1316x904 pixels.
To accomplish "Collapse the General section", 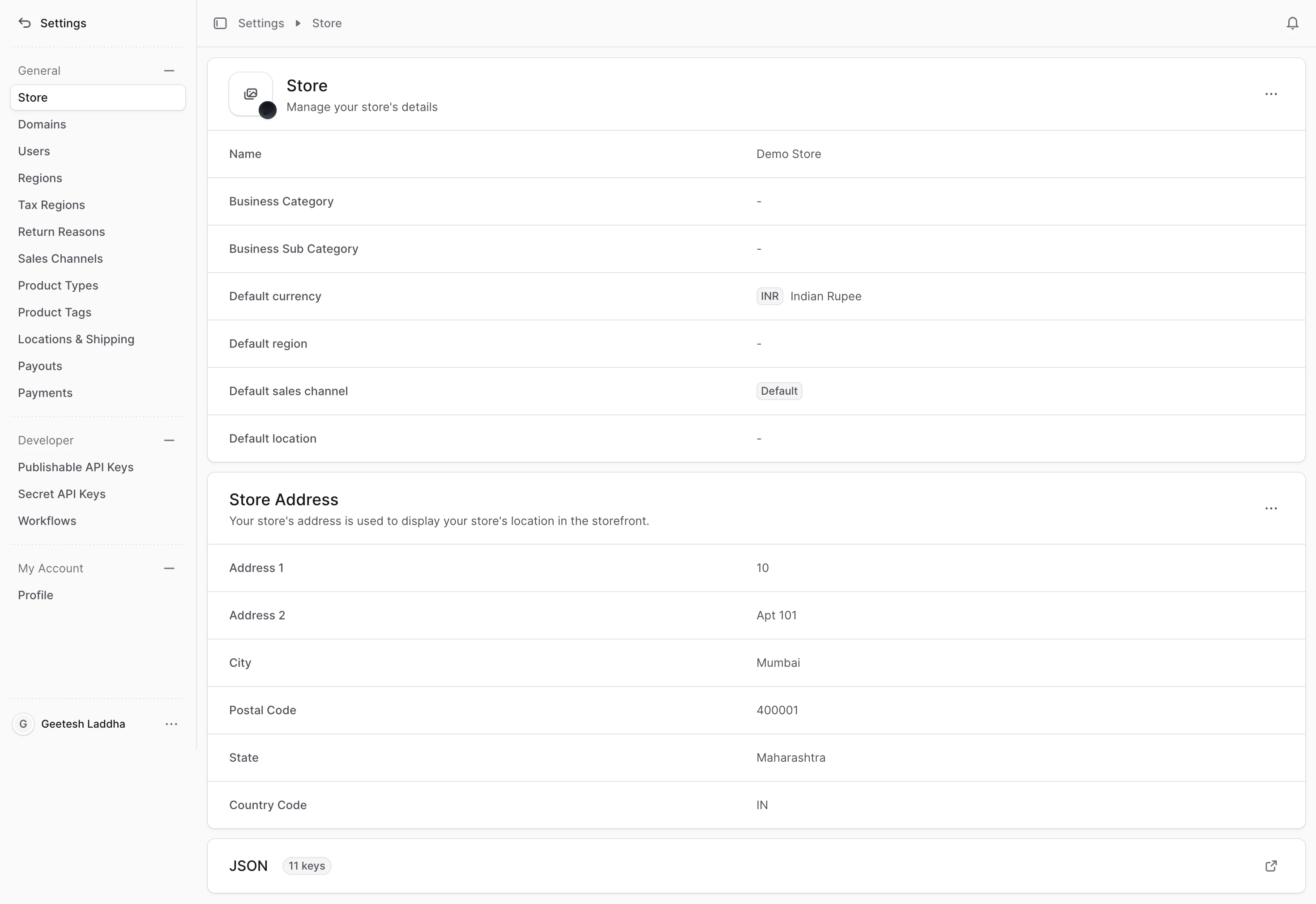I will [x=169, y=71].
